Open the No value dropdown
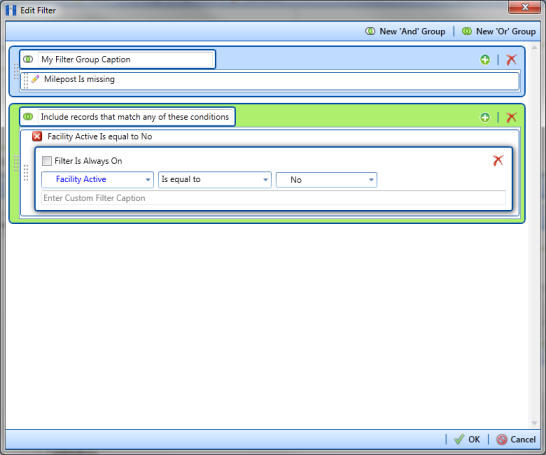Image resolution: width=546 pixels, height=455 pixels. click(326, 180)
